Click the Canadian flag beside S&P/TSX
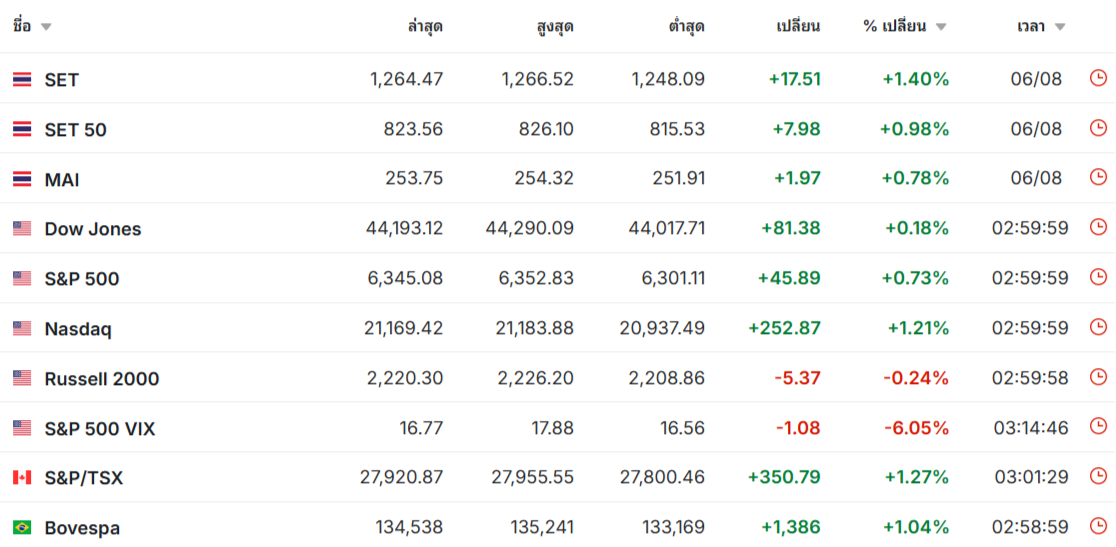This screenshot has width=1116, height=547. pyautogui.click(x=22, y=477)
